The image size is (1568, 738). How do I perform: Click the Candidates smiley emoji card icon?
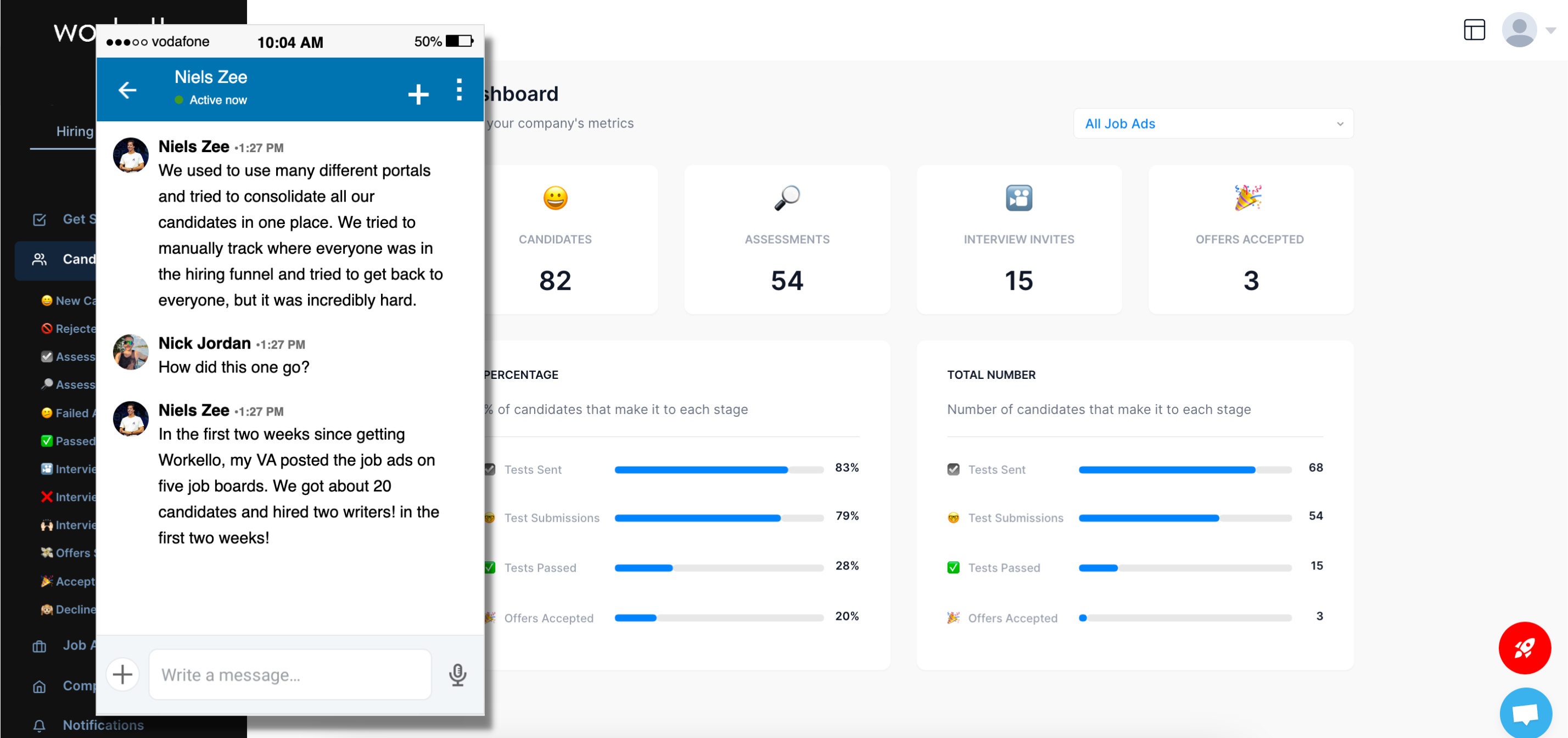pos(555,199)
